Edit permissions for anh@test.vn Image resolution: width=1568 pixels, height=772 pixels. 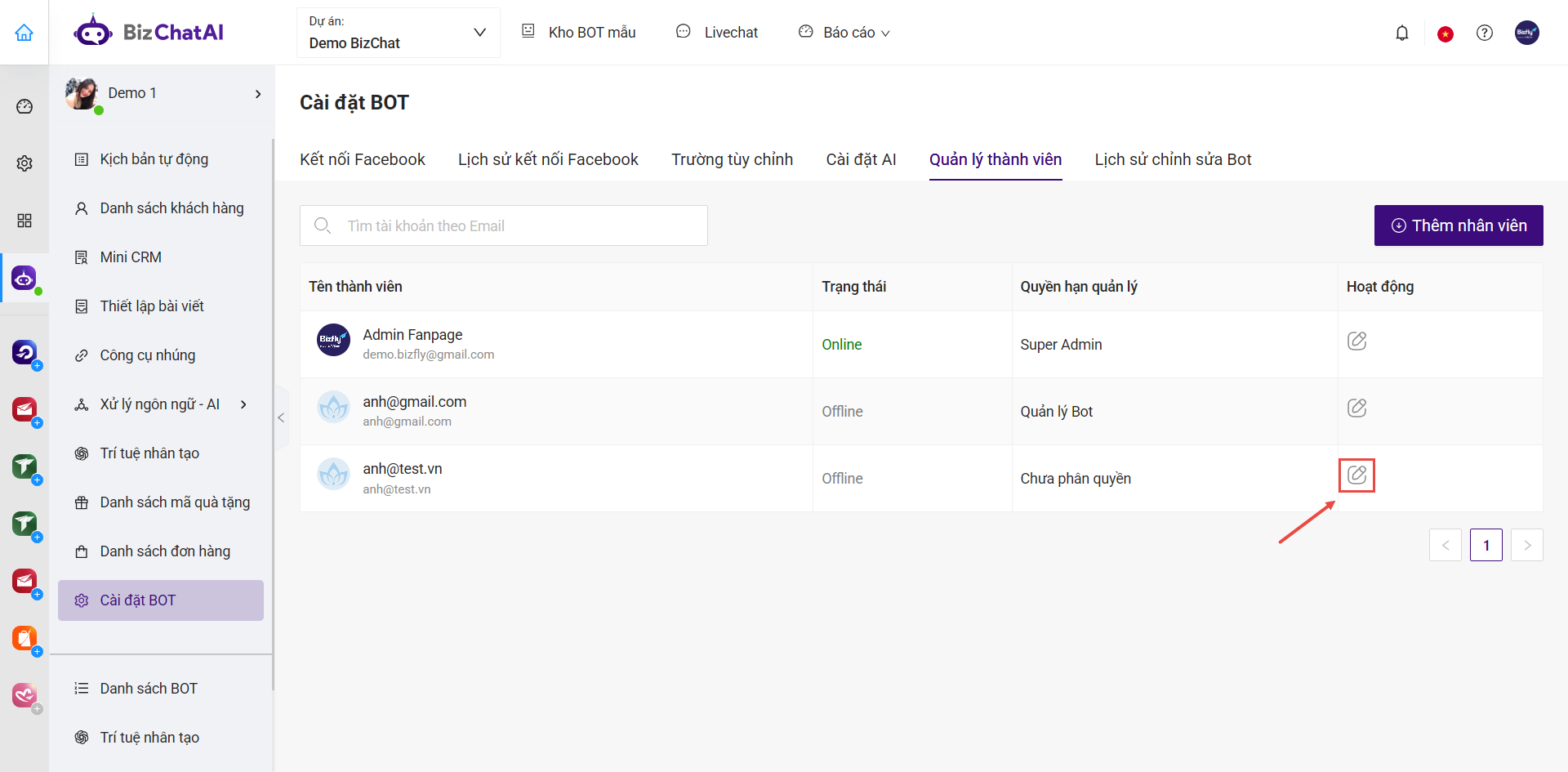point(1356,475)
